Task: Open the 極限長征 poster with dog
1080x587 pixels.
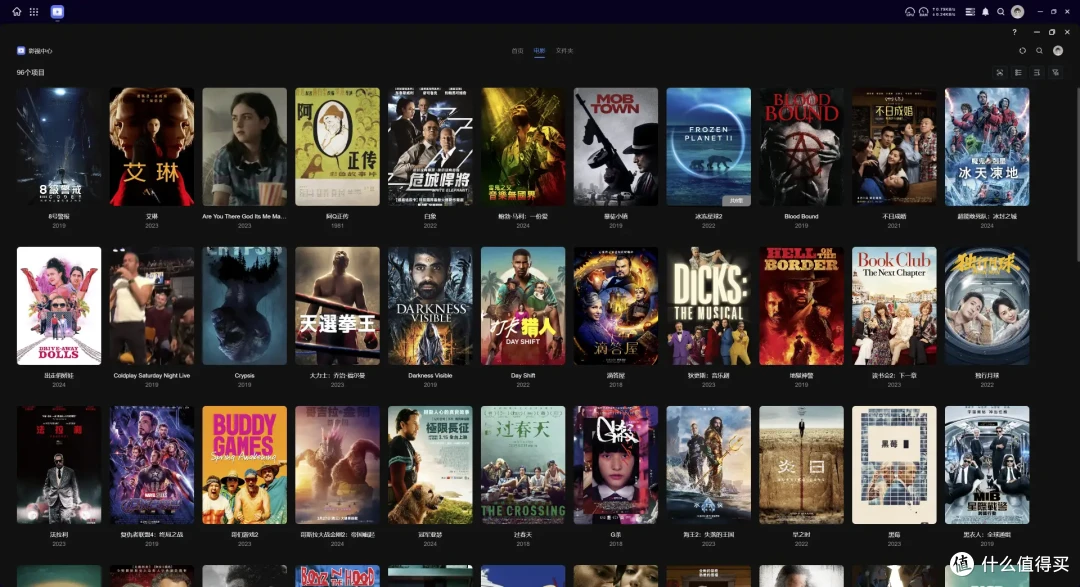Action: [x=430, y=465]
